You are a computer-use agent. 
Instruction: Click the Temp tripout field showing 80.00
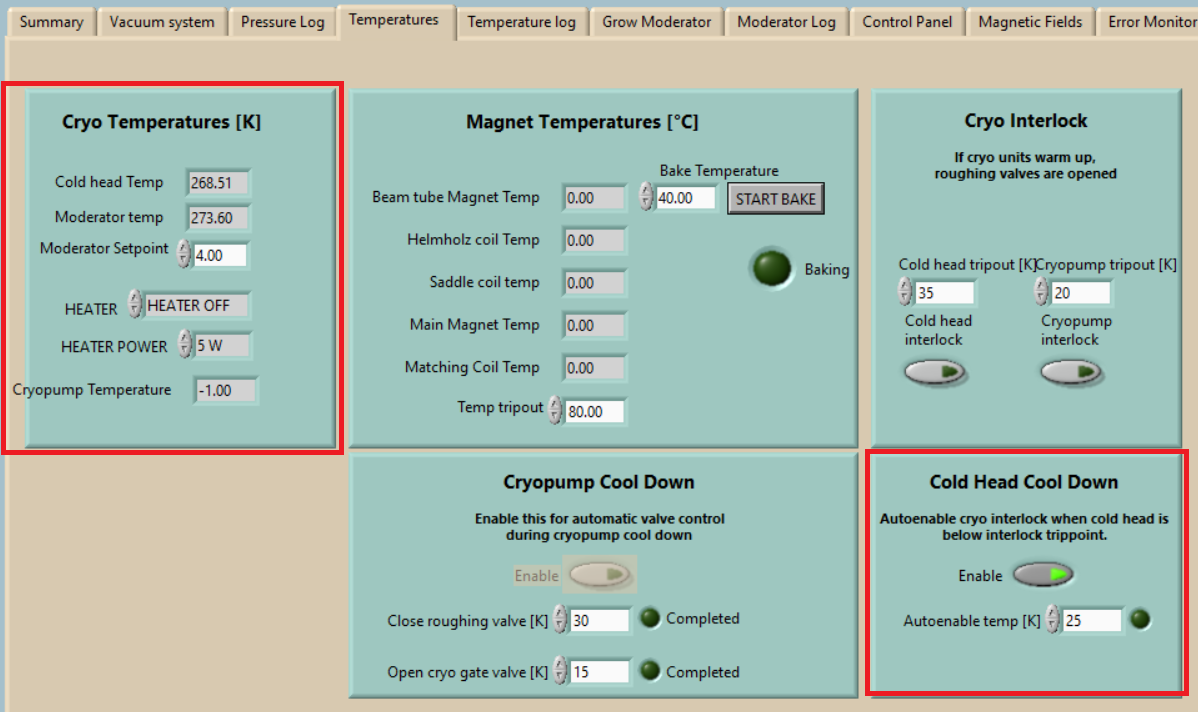[594, 412]
